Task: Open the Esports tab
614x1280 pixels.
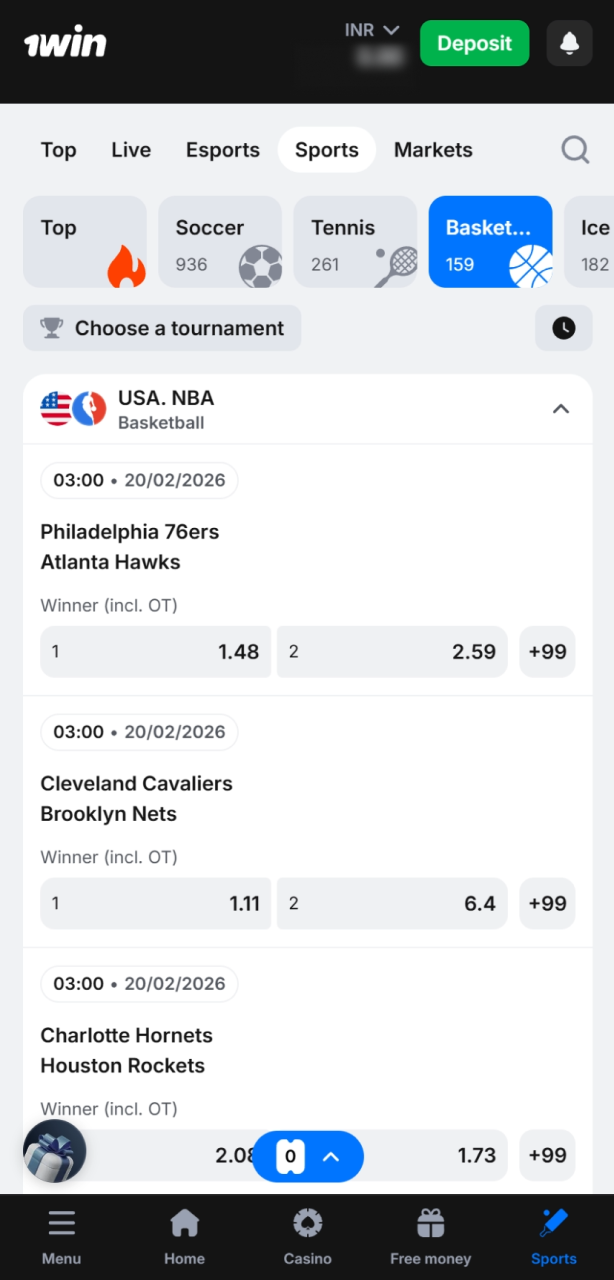Action: click(x=222, y=149)
